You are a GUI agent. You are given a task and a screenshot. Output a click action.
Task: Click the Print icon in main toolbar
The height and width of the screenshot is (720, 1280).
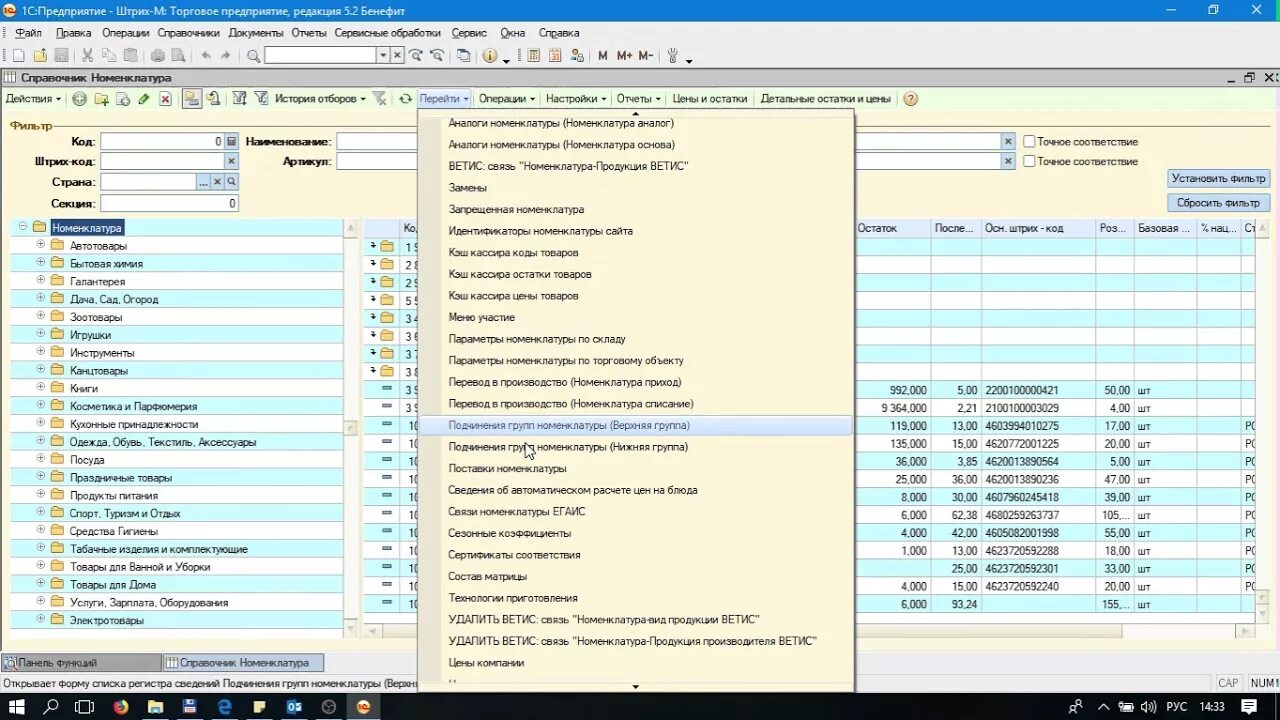tap(158, 56)
